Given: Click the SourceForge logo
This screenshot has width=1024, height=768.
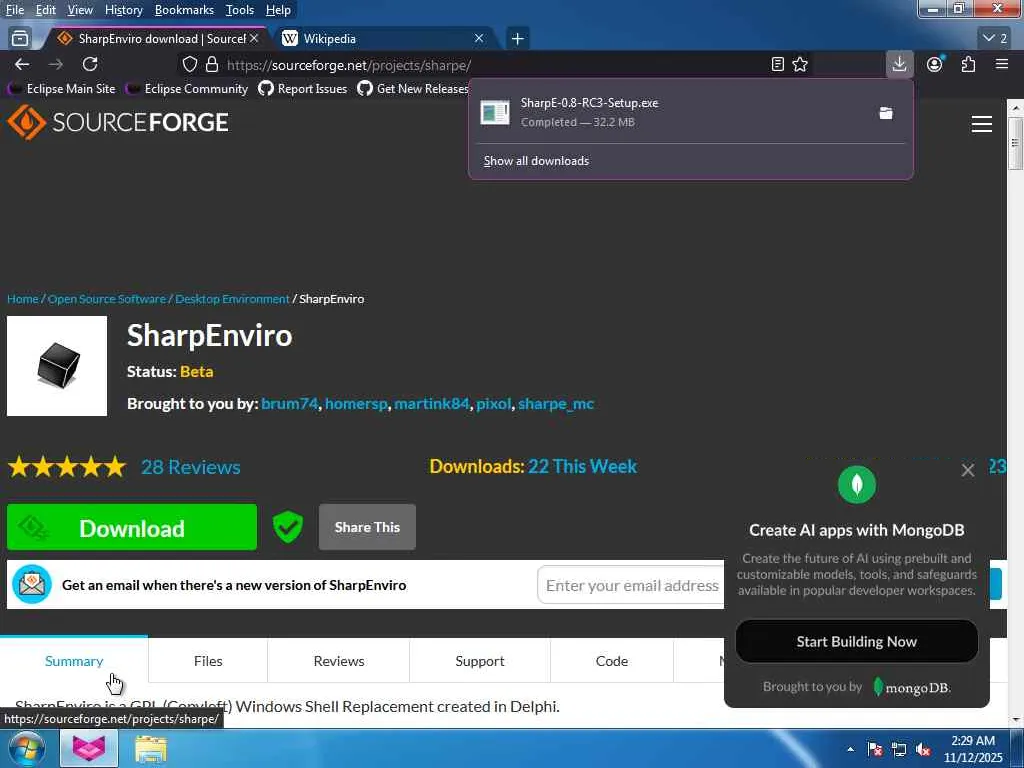Looking at the screenshot, I should [118, 122].
